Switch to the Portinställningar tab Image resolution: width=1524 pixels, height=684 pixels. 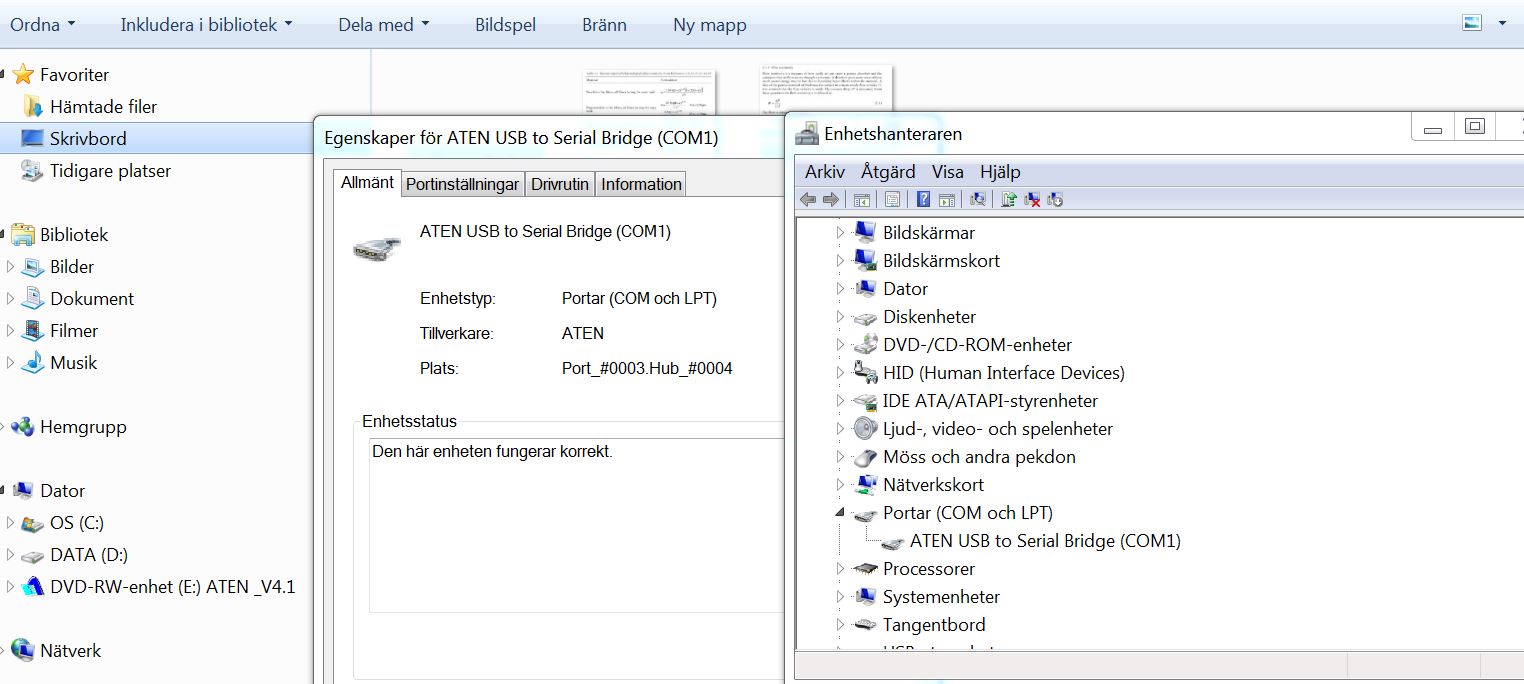[461, 183]
